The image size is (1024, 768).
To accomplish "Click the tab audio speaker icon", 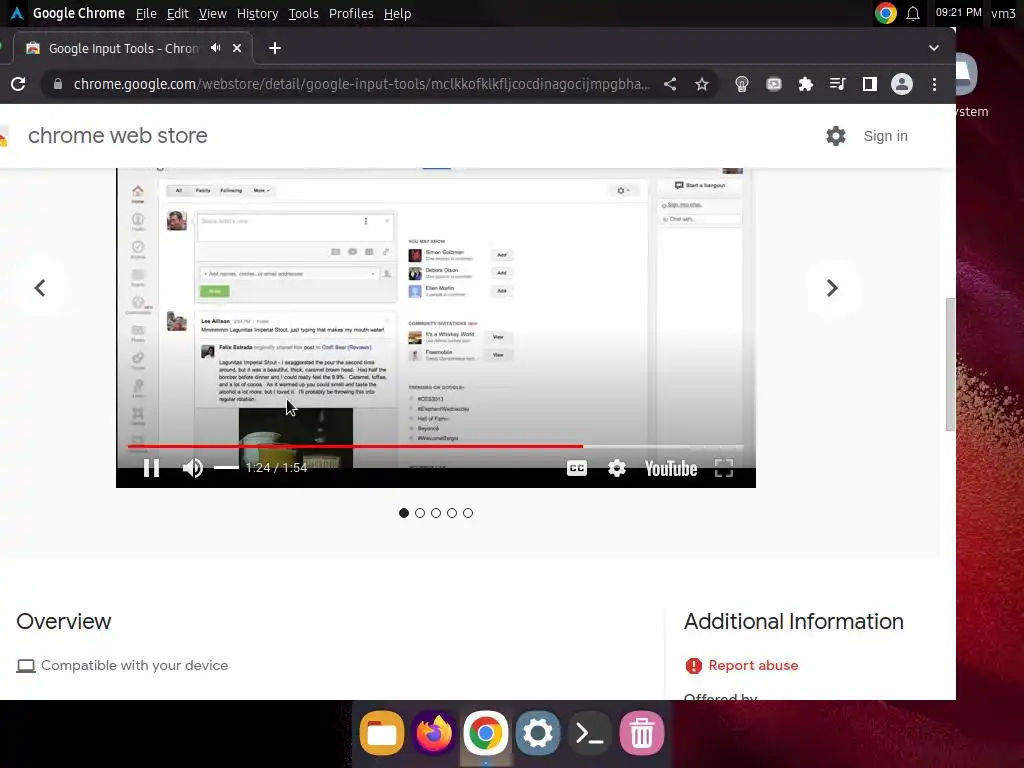I will pos(216,48).
